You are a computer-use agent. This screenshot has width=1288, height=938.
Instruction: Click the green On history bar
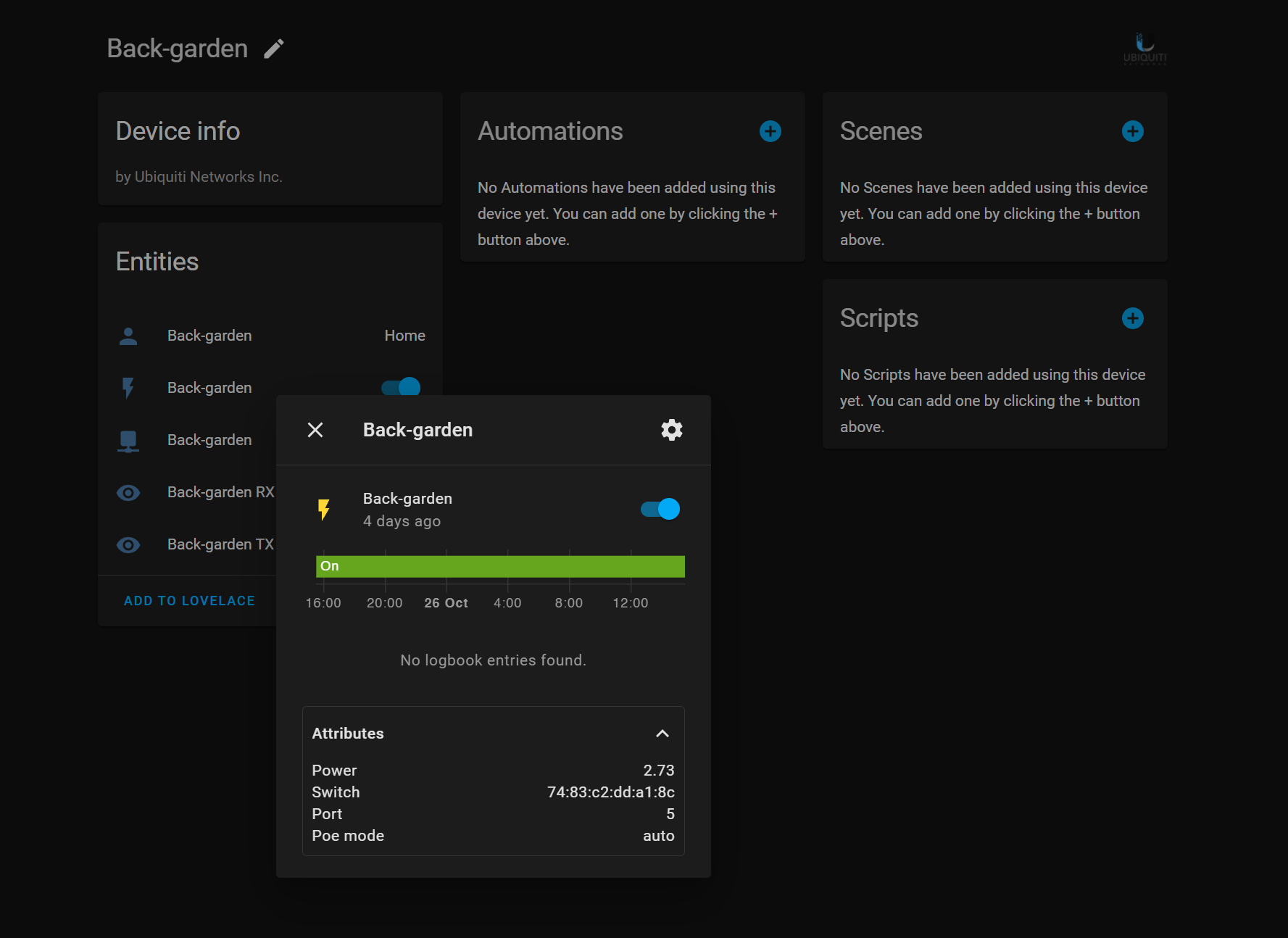[x=500, y=566]
